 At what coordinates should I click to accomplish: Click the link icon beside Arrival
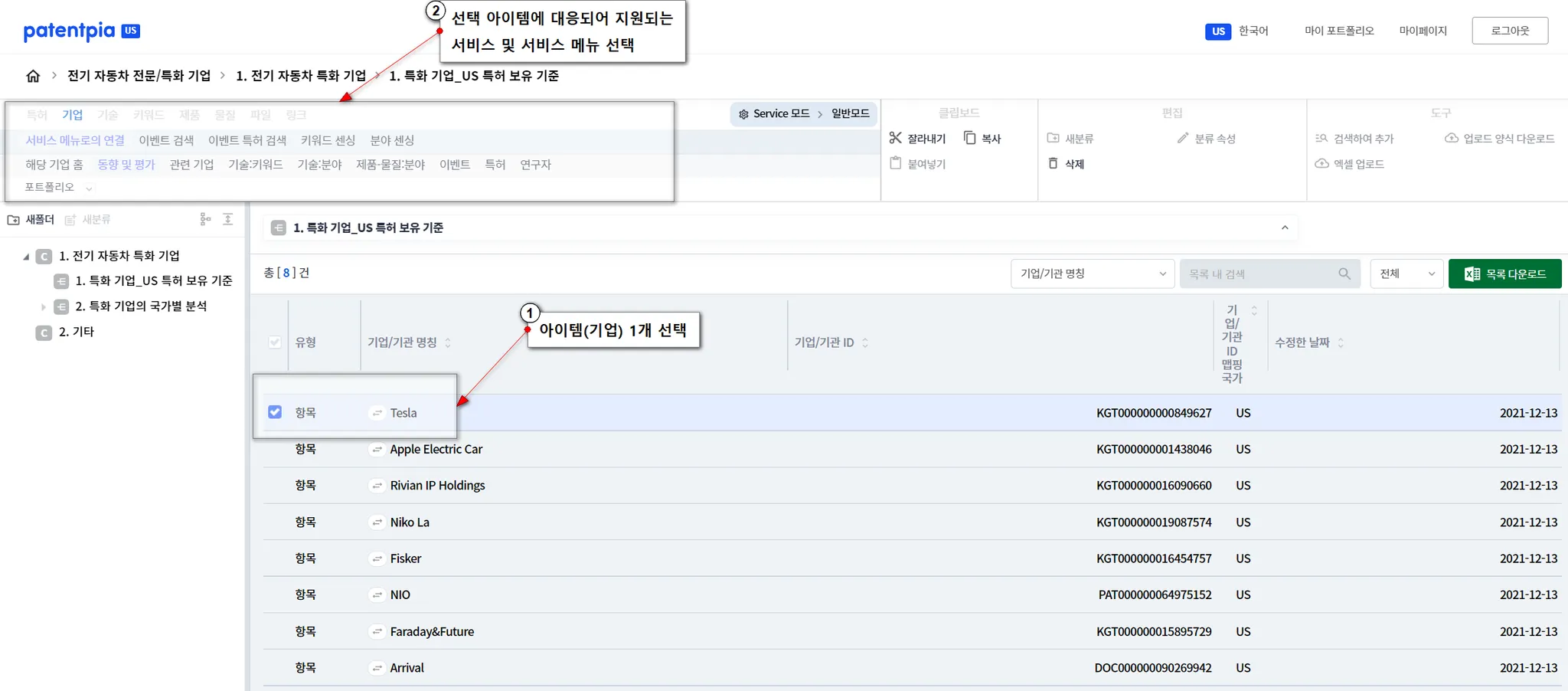click(377, 668)
